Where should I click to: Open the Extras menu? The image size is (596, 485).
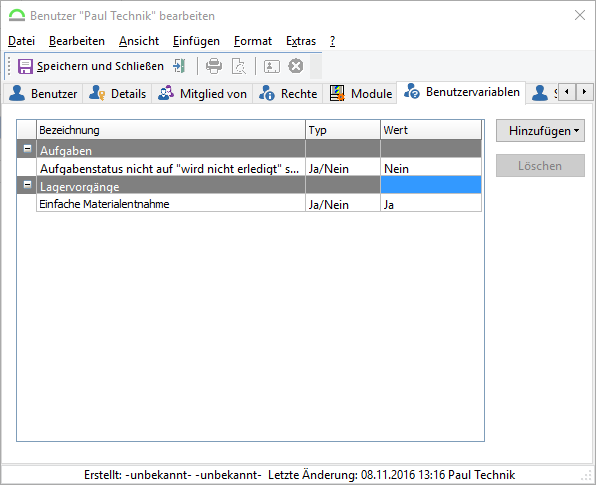pos(301,41)
